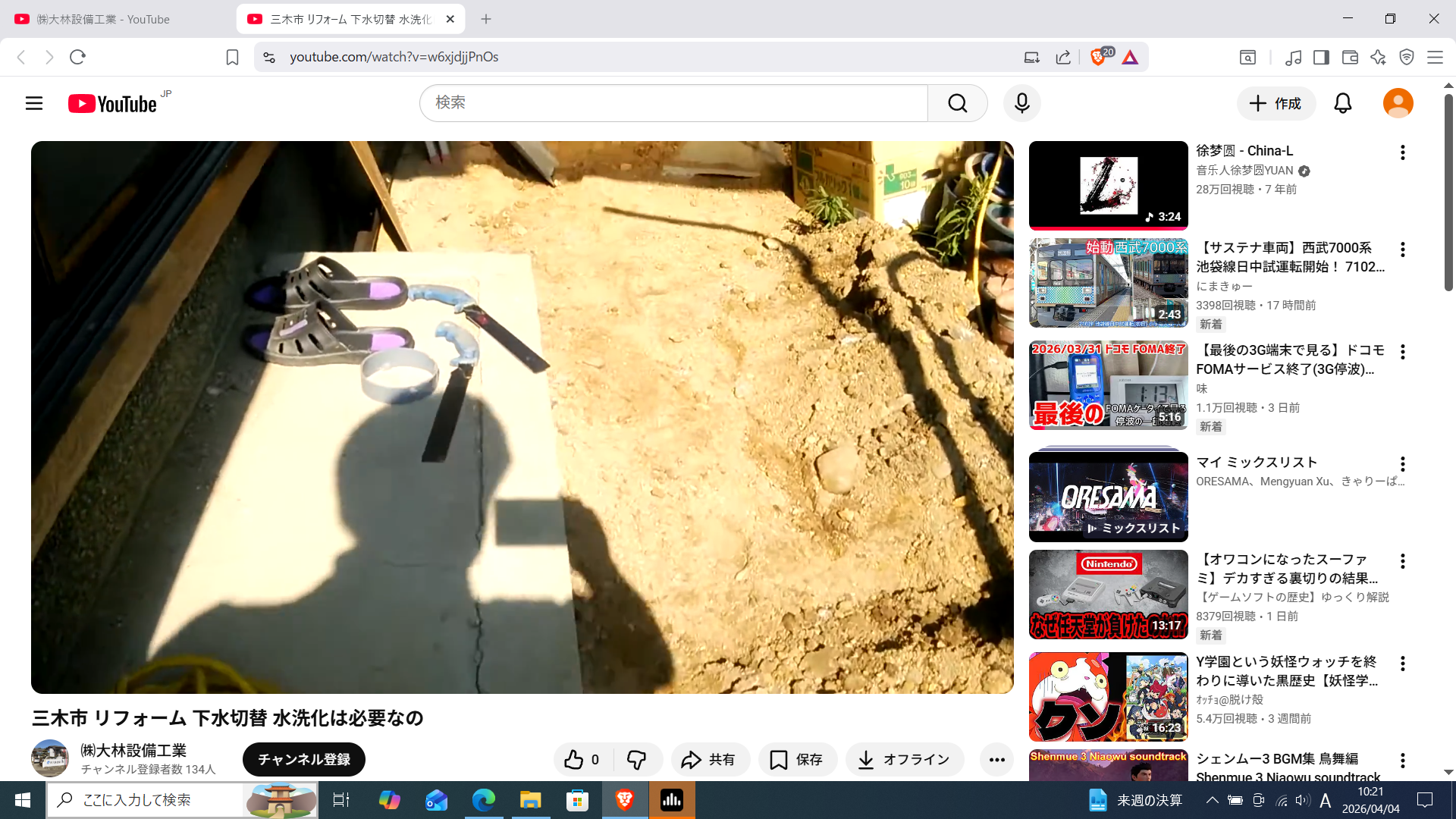Viewport: 1456px width, 819px height.
Task: Open the Brave Rewards triangle icon
Action: tap(1130, 57)
